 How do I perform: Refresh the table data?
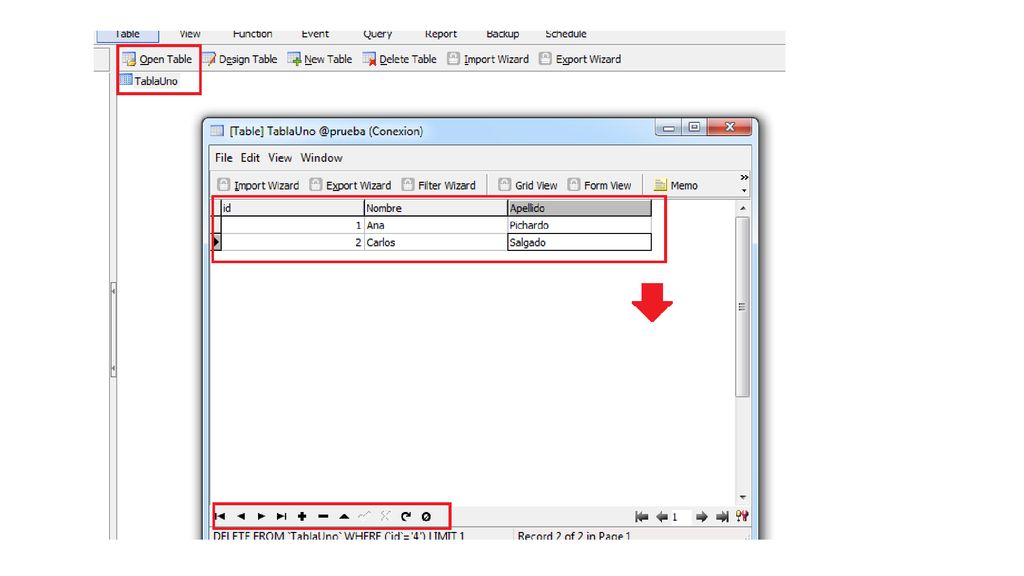click(406, 517)
